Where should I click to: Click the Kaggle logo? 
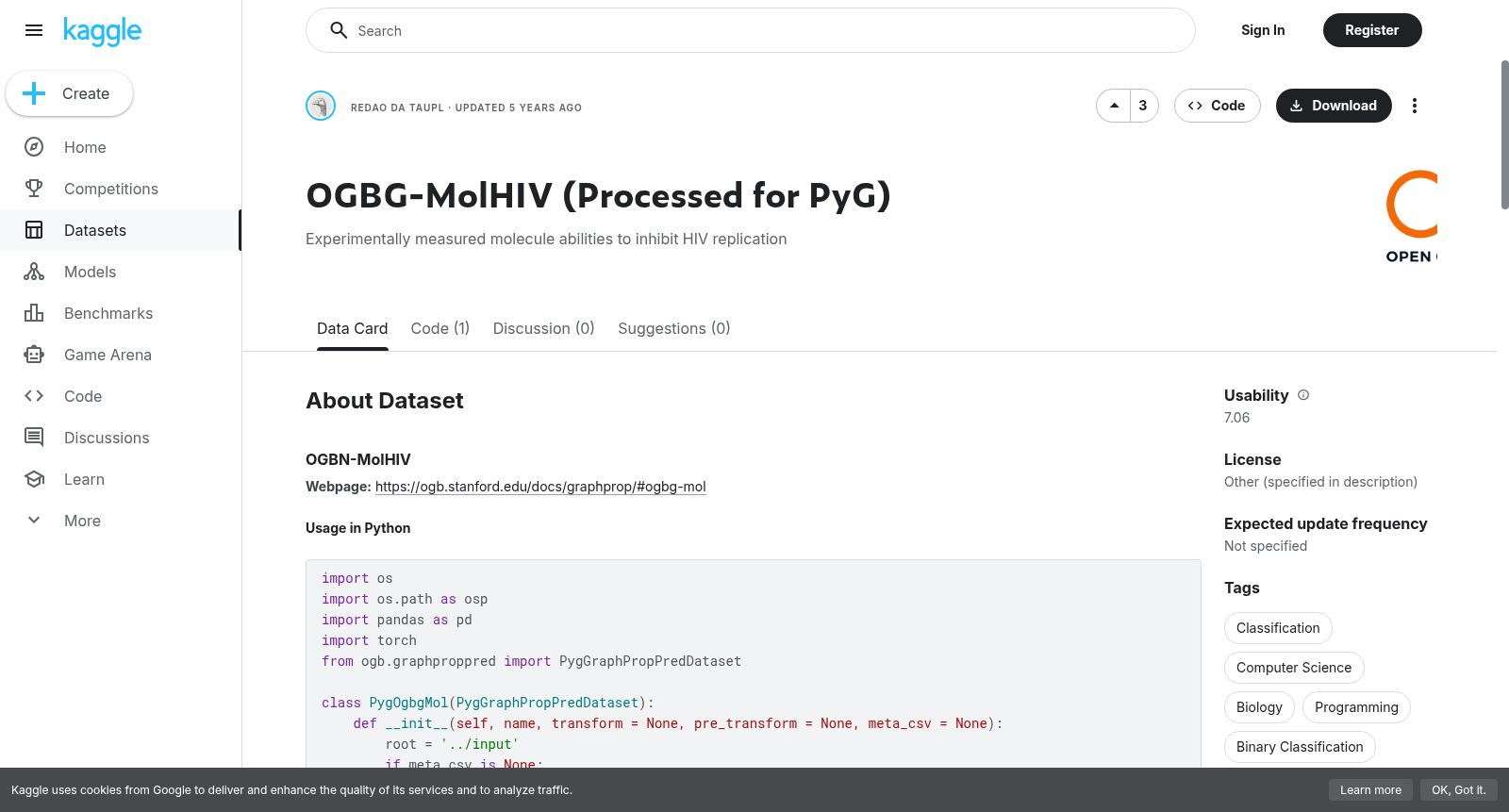pyautogui.click(x=102, y=31)
